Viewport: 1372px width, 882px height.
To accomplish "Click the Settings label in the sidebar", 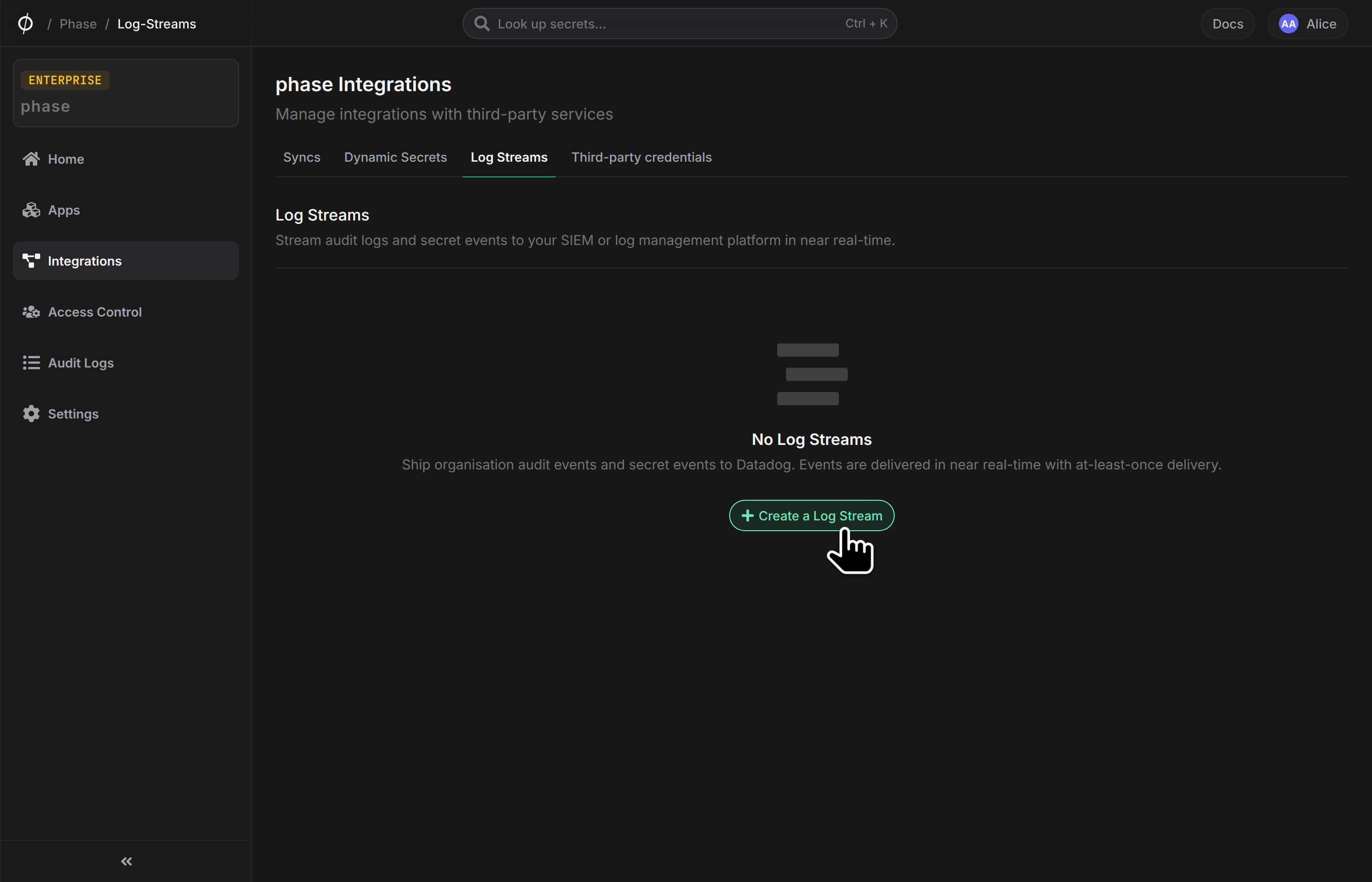I will pyautogui.click(x=73, y=414).
